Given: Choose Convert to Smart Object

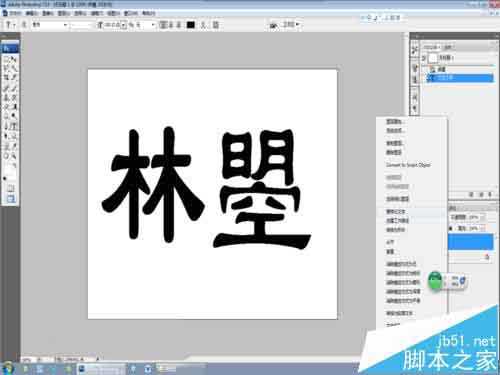Looking at the screenshot, I should pyautogui.click(x=408, y=165).
